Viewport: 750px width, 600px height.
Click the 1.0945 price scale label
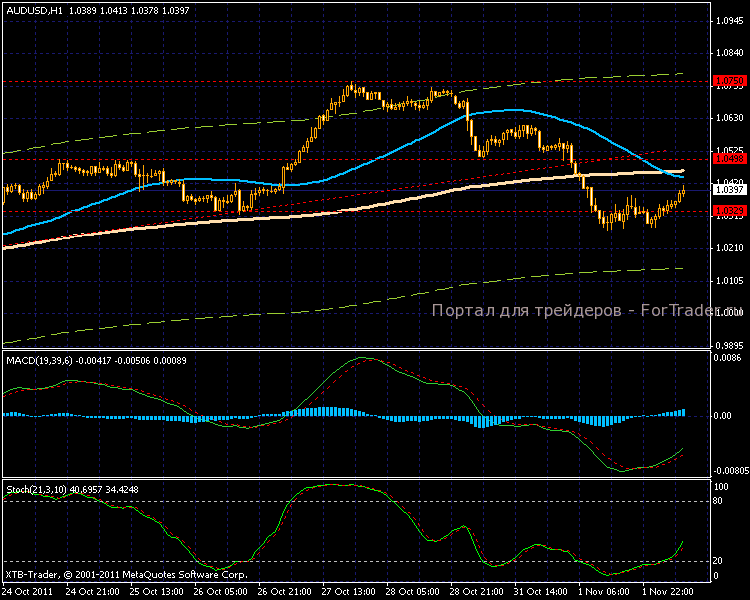[730, 21]
